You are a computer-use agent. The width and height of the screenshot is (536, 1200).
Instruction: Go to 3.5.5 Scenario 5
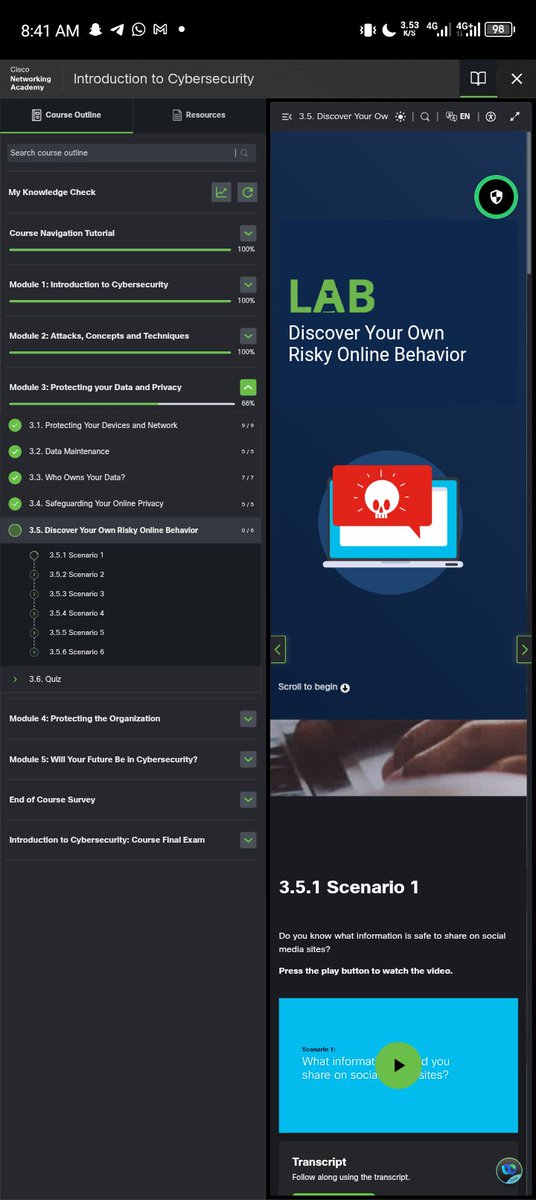coord(77,632)
